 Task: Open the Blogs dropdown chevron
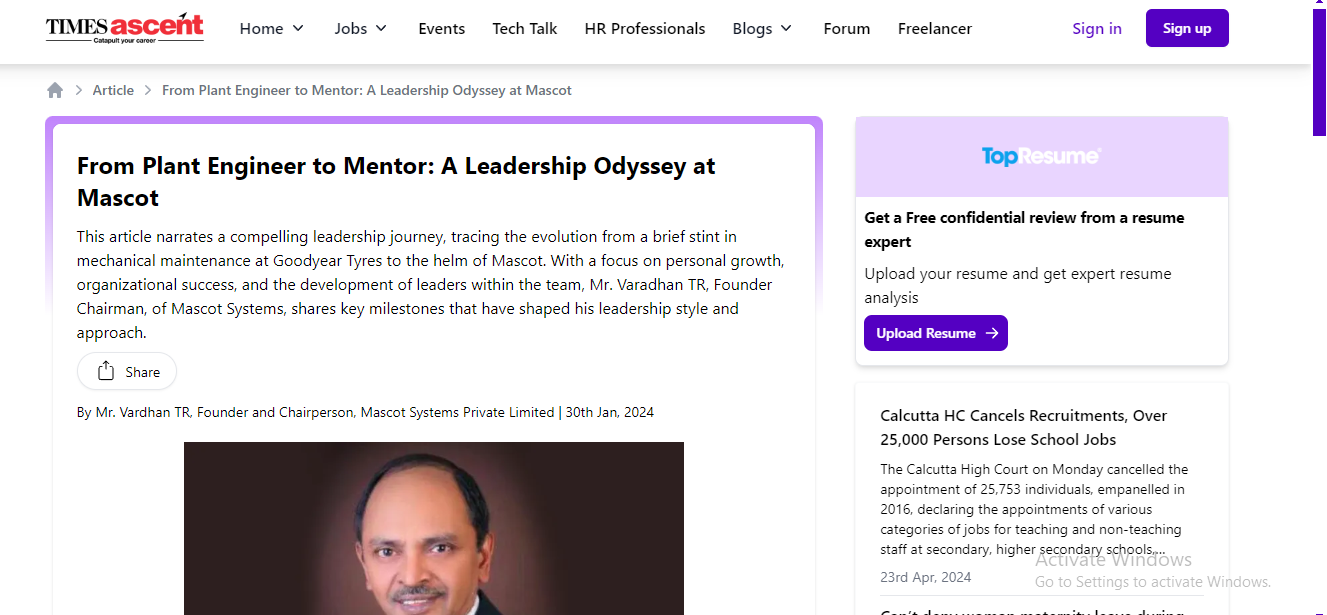coord(786,29)
